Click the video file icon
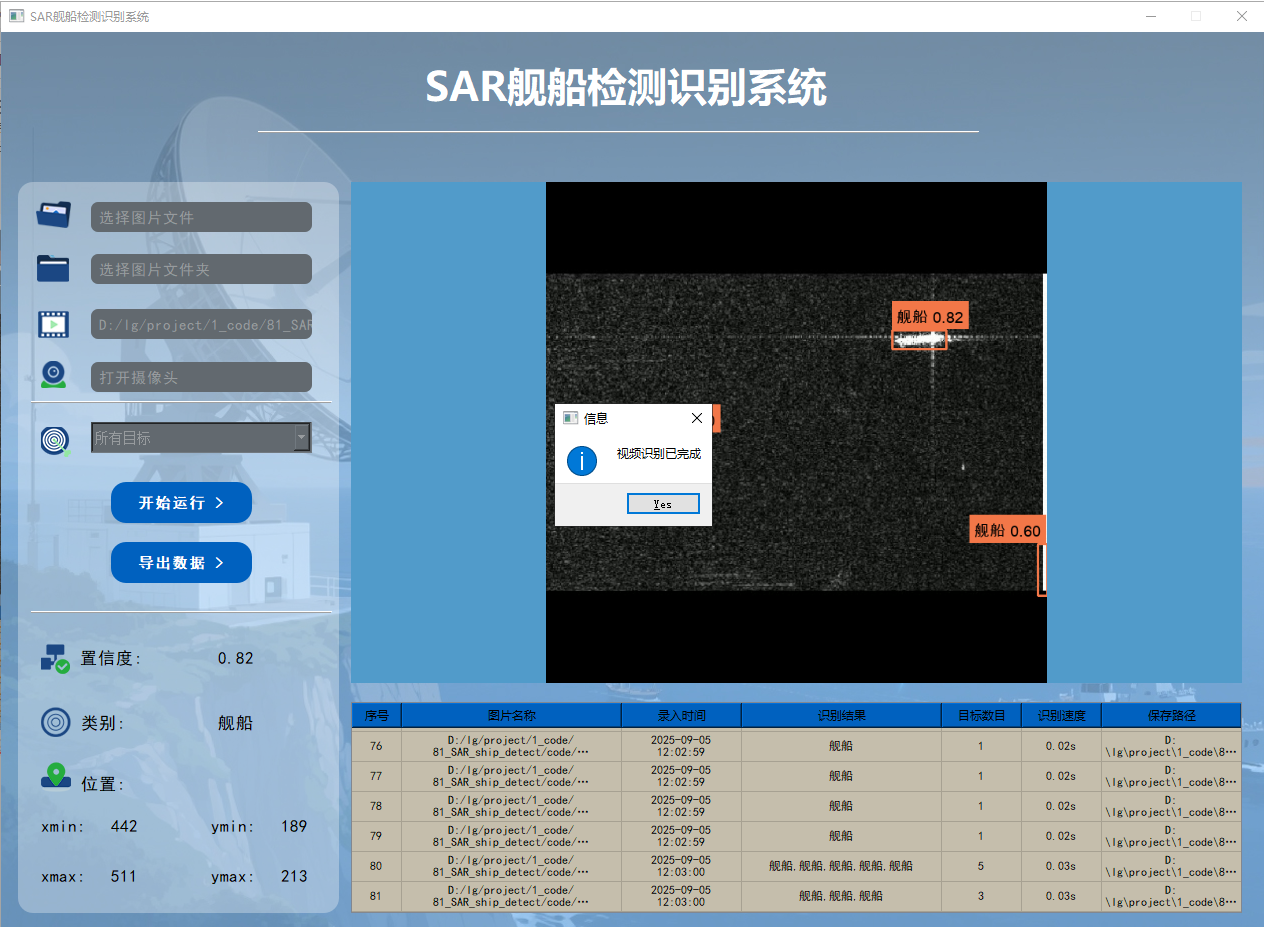The width and height of the screenshot is (1264, 927). [x=54, y=324]
